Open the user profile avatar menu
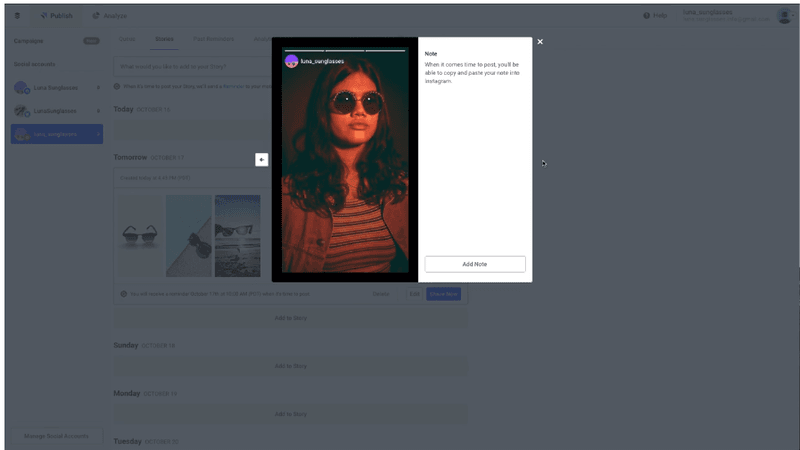Viewport: 800px width, 450px height. coord(783,16)
